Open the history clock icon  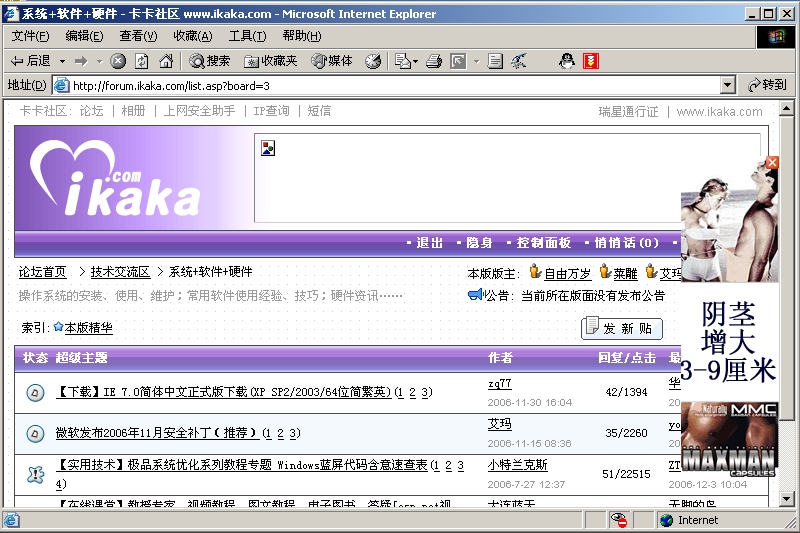tap(373, 62)
